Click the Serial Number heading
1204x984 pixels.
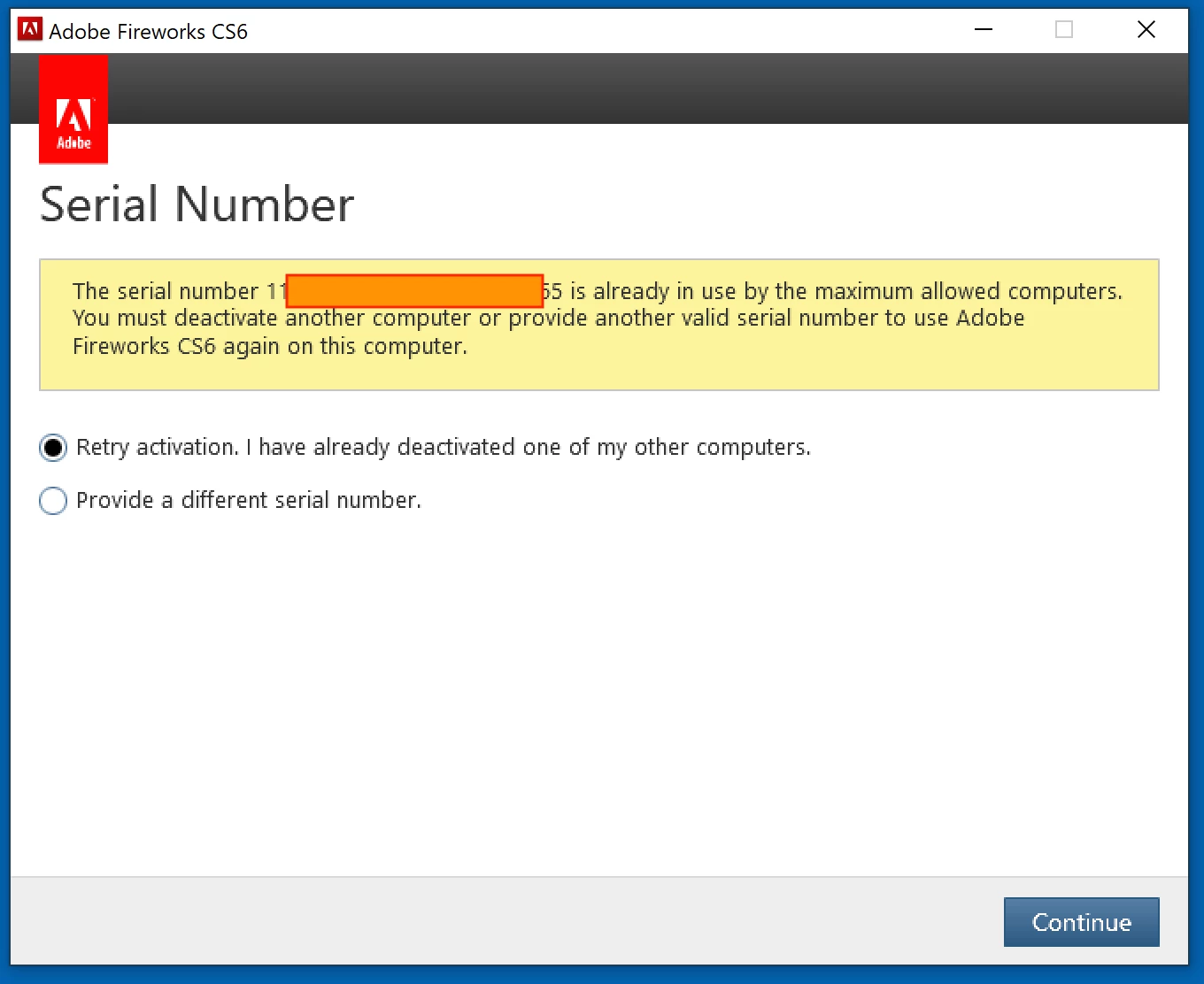pyautogui.click(x=197, y=204)
